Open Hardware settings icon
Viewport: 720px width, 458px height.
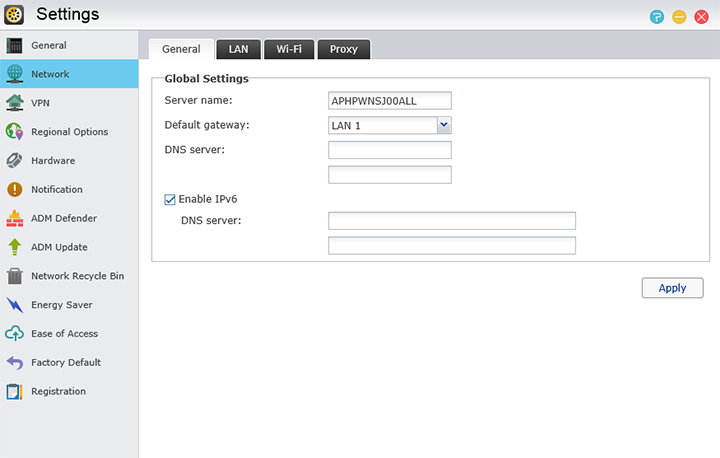tap(15, 161)
